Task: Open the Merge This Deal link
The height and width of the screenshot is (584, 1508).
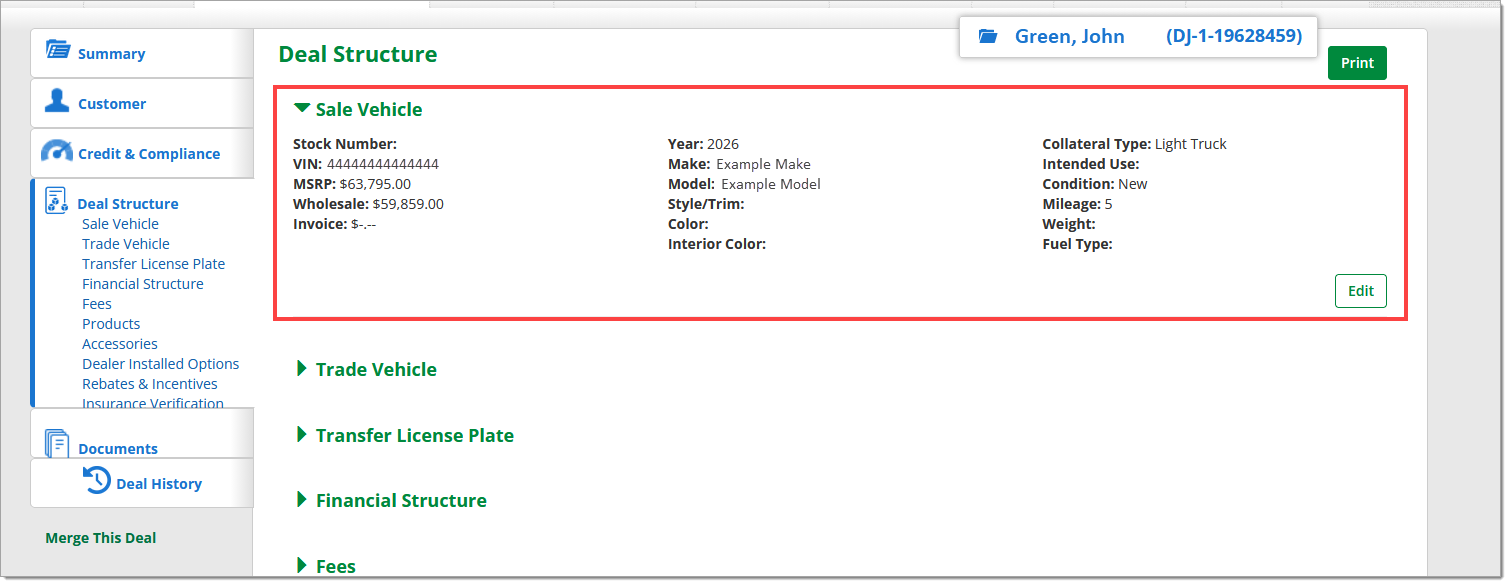Action: 101,538
